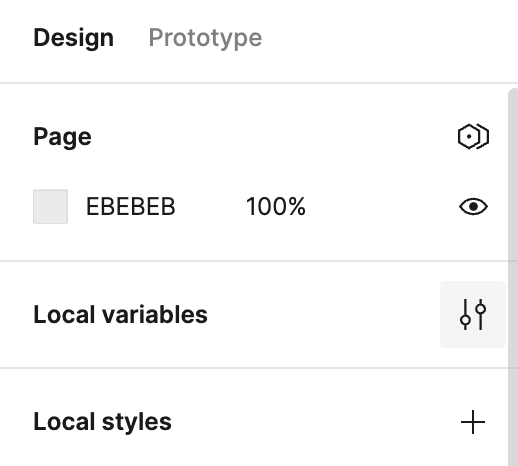The image size is (518, 466).
Task: Expand the Local styles creation menu
Action: click(473, 422)
